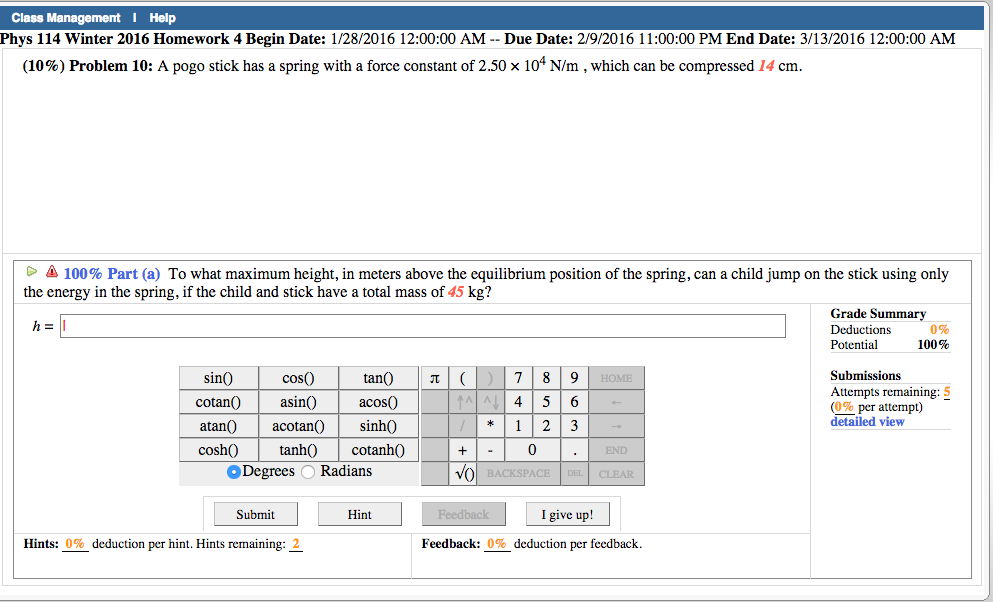
Task: Click the right arrow cursor key
Action: pos(616,426)
